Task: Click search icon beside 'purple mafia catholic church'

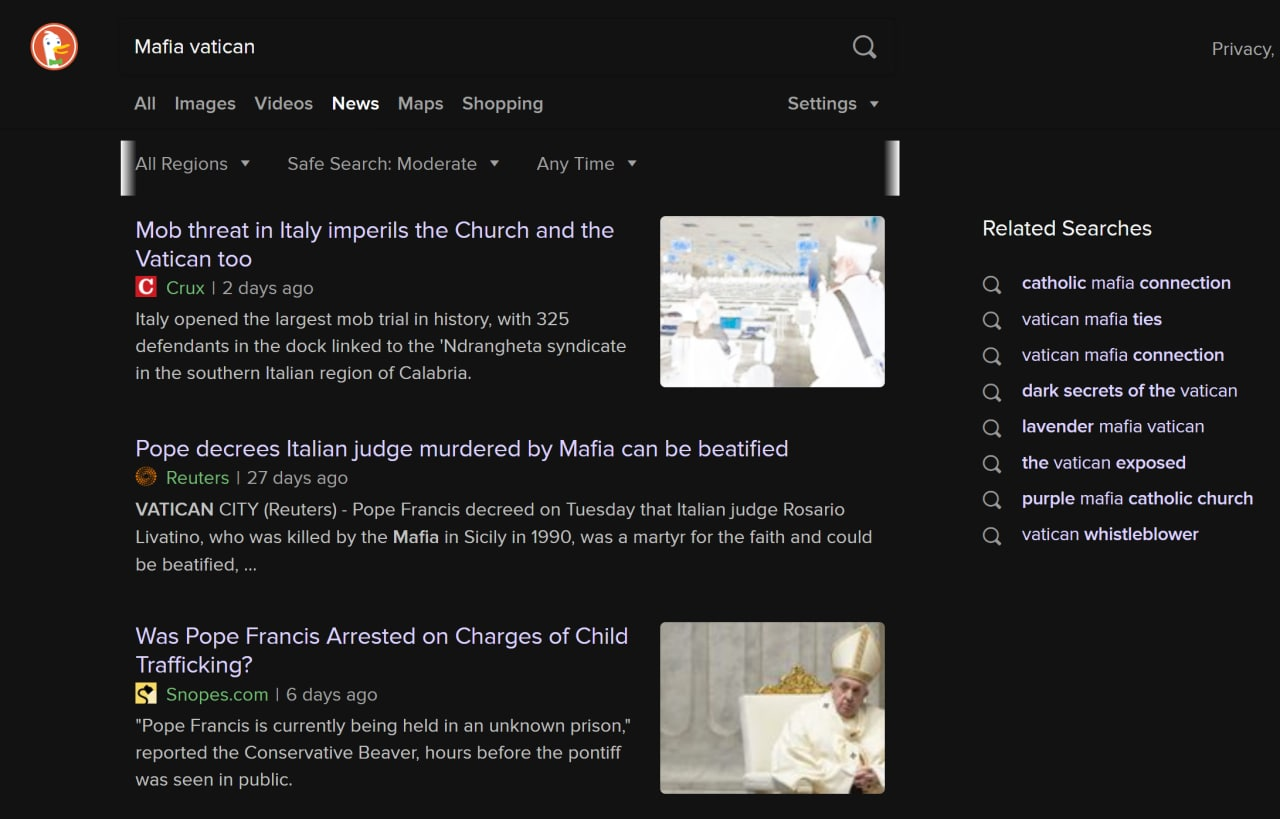Action: point(992,500)
